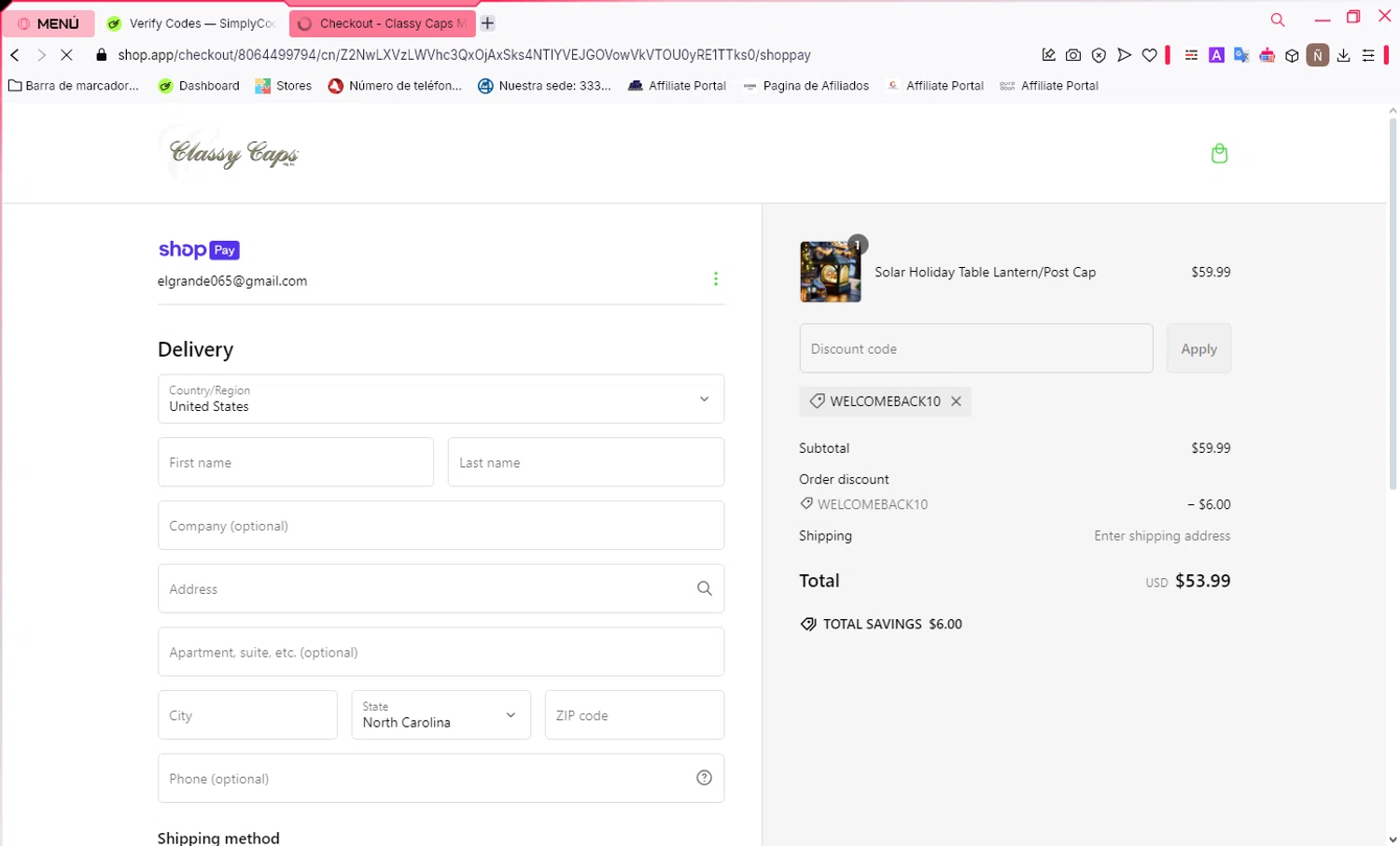Open Pagina de Afiliados bookmark
The width and height of the screenshot is (1400, 846).
[805, 86]
